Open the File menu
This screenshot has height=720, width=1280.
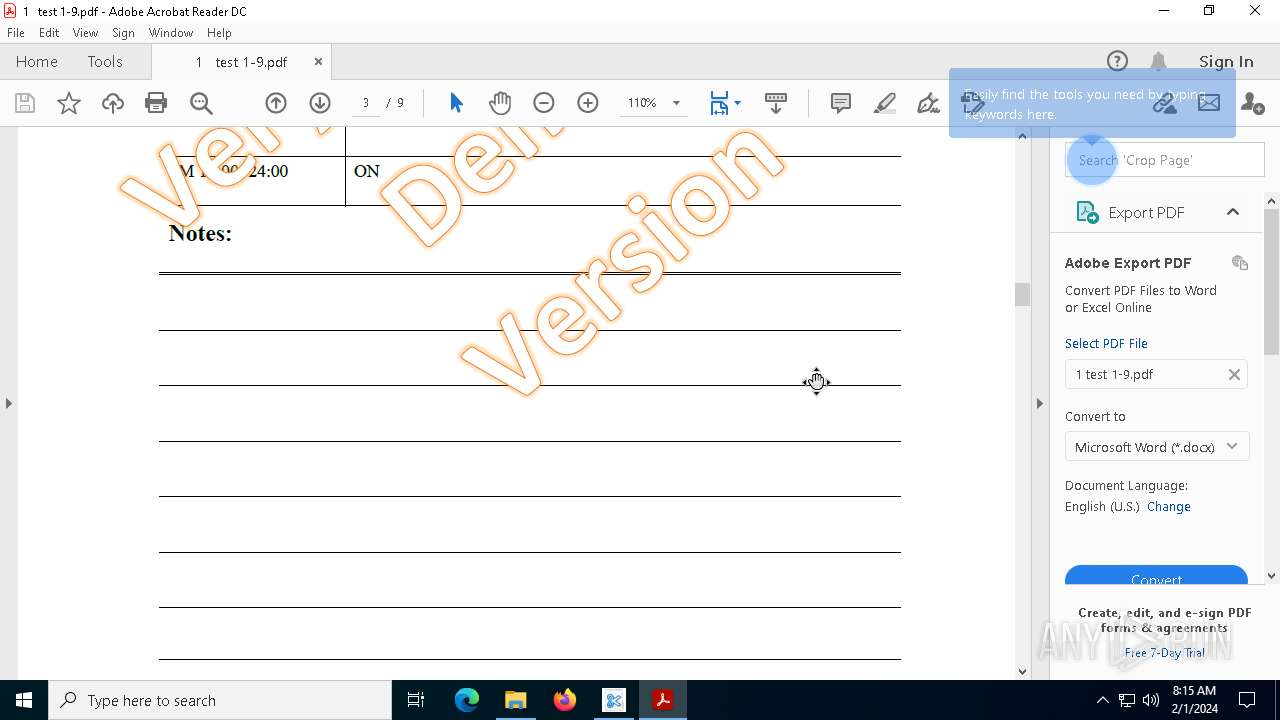pos(16,33)
